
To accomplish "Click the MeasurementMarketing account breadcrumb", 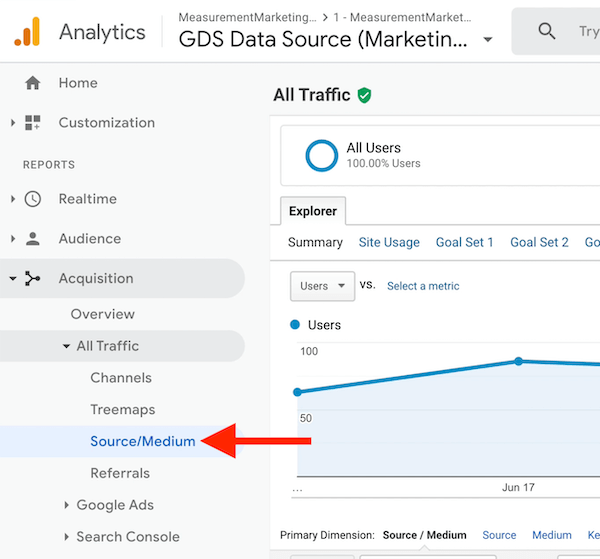I will tap(248, 17).
